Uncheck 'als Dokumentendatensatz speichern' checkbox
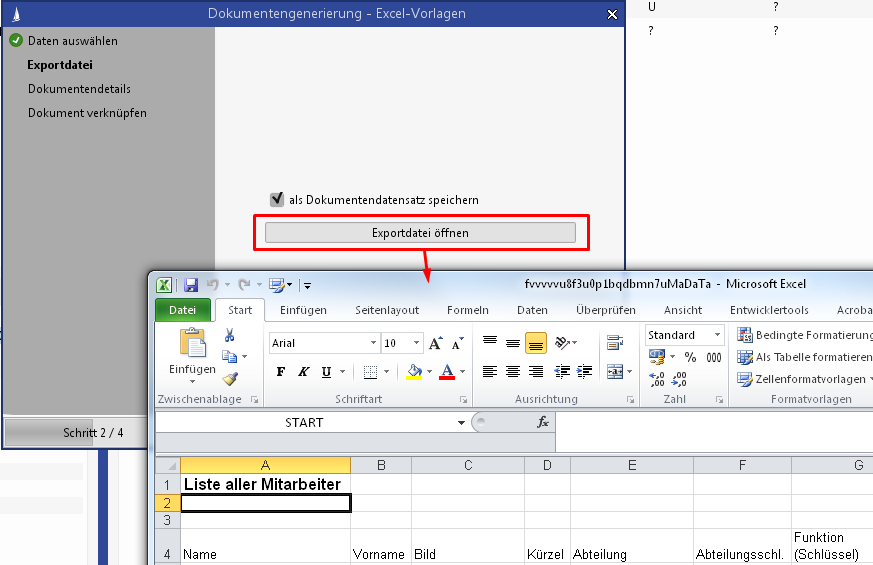873x565 pixels. pos(277,199)
